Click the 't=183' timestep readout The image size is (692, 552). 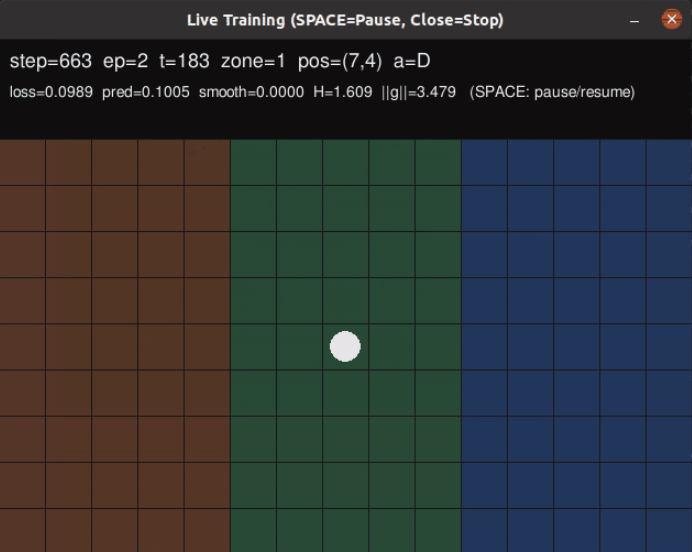tap(184, 61)
